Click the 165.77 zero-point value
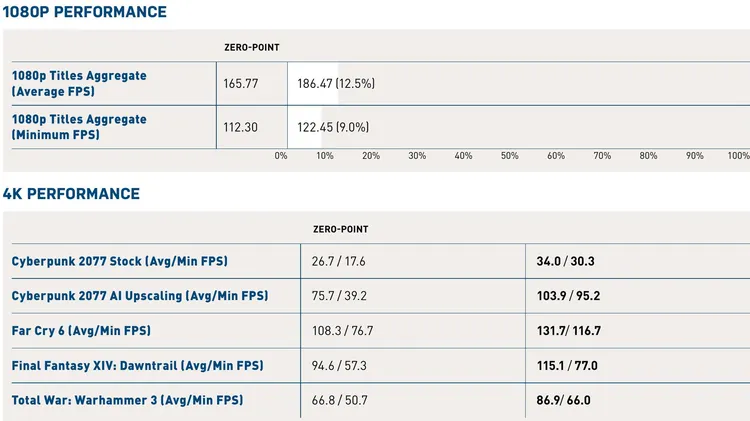This screenshot has width=750, height=421. [x=241, y=84]
